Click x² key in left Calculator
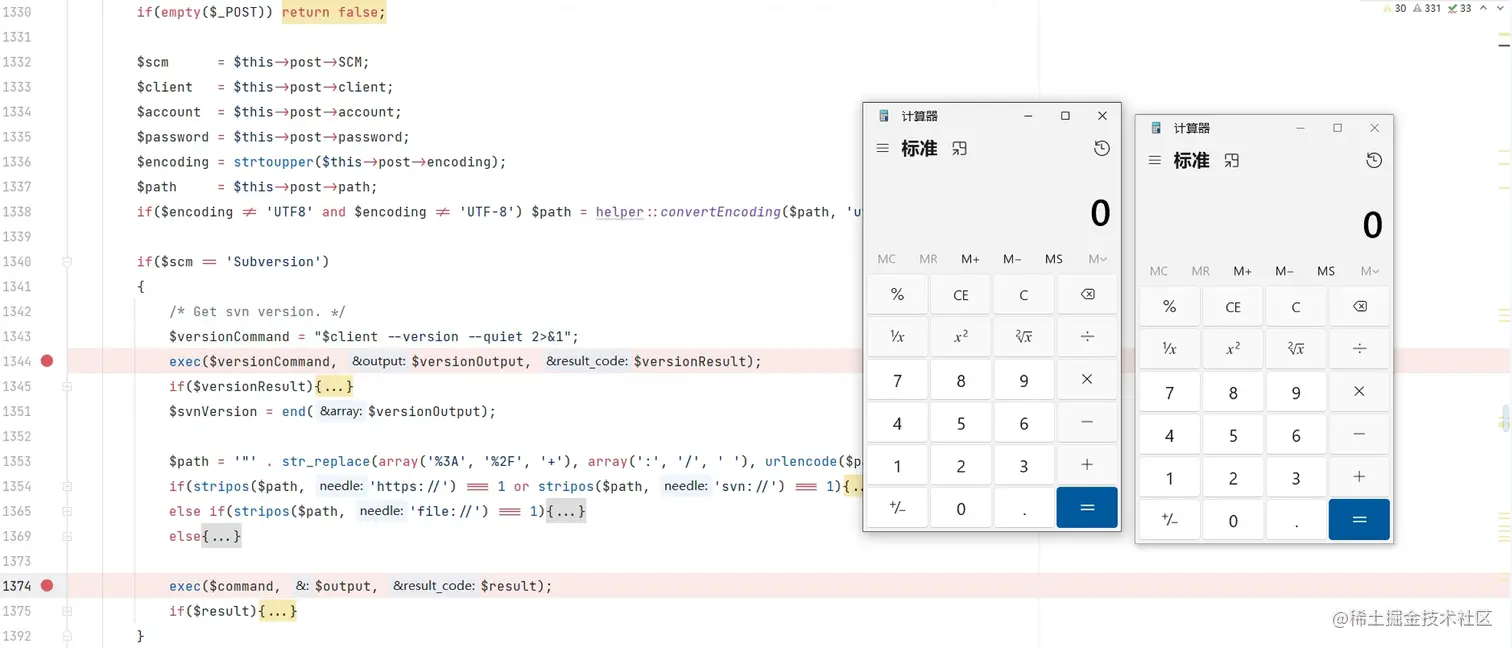The width and height of the screenshot is (1512, 648). click(x=960, y=337)
